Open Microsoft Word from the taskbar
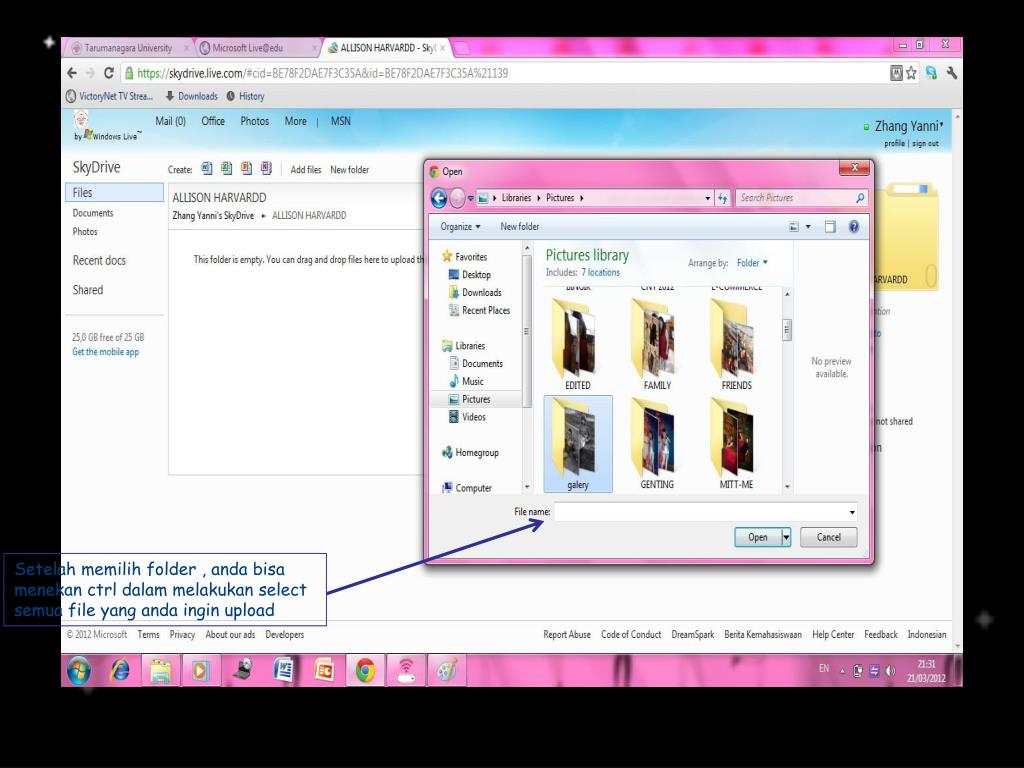Screen dimensions: 1024x768 point(283,671)
